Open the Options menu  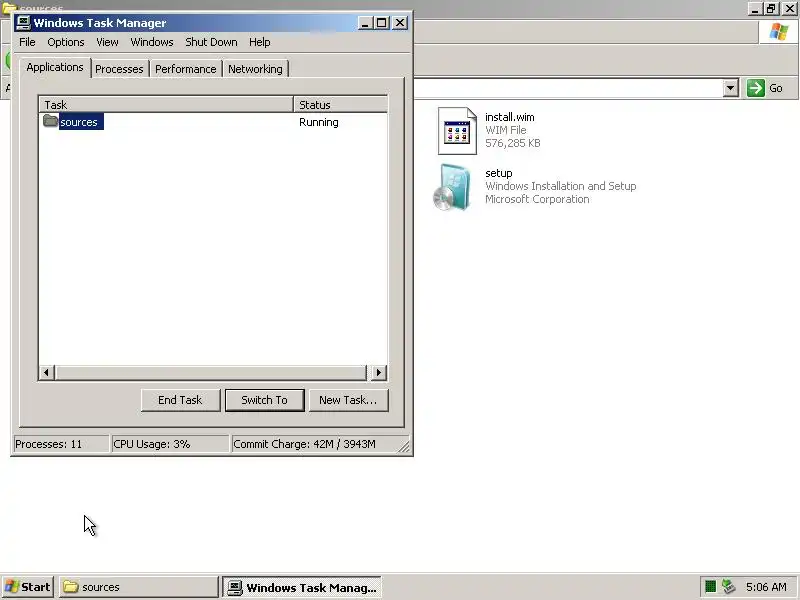66,42
